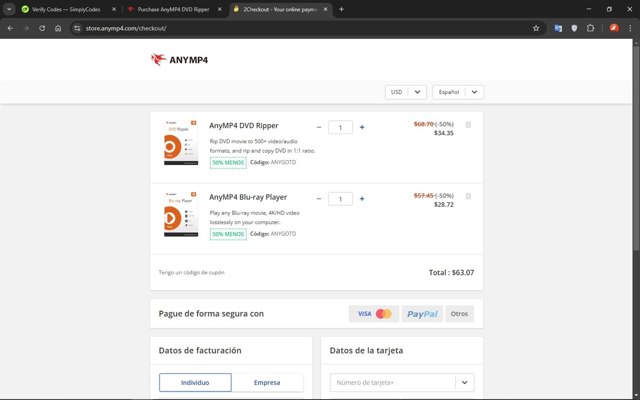Select the 2Checkout online payment tab
Screen dimensions: 640x400
click(280, 9)
